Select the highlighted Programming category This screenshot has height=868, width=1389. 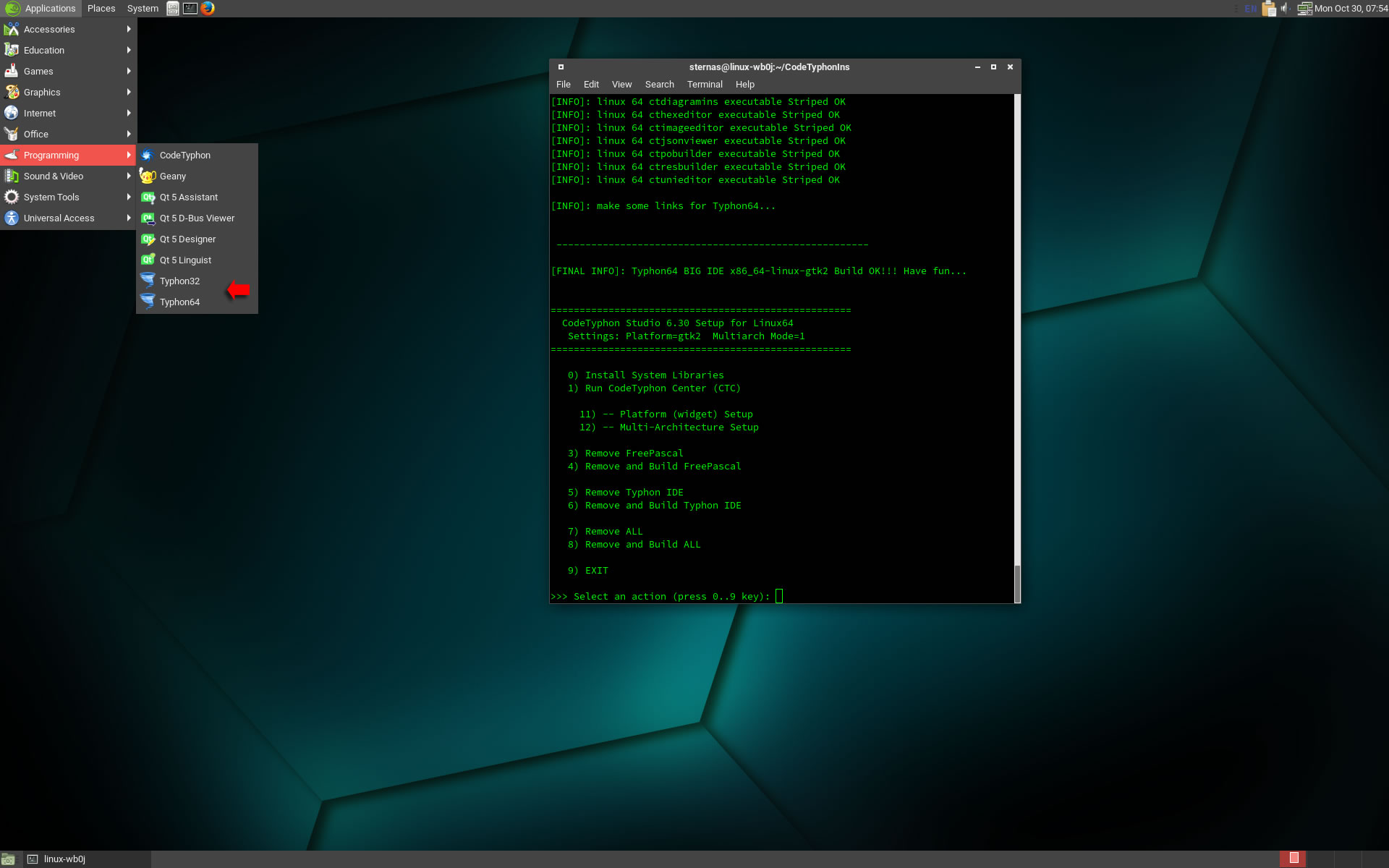[x=68, y=155]
